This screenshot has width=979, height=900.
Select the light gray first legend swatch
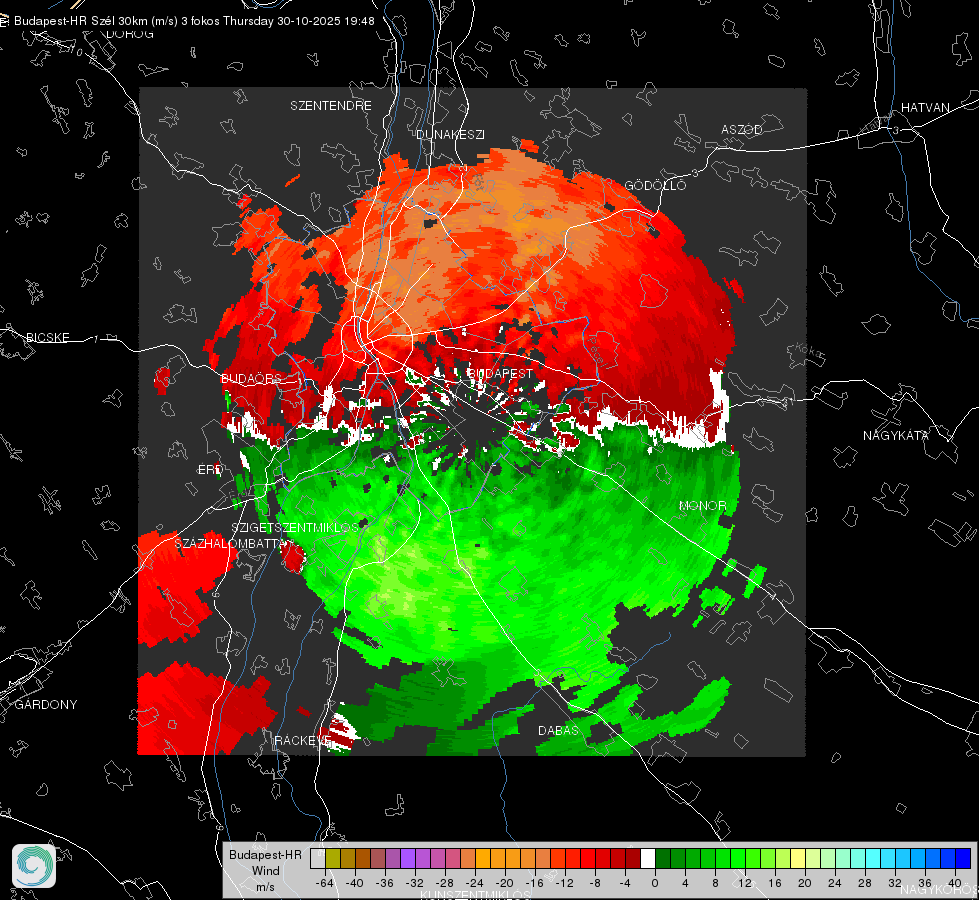click(x=318, y=859)
